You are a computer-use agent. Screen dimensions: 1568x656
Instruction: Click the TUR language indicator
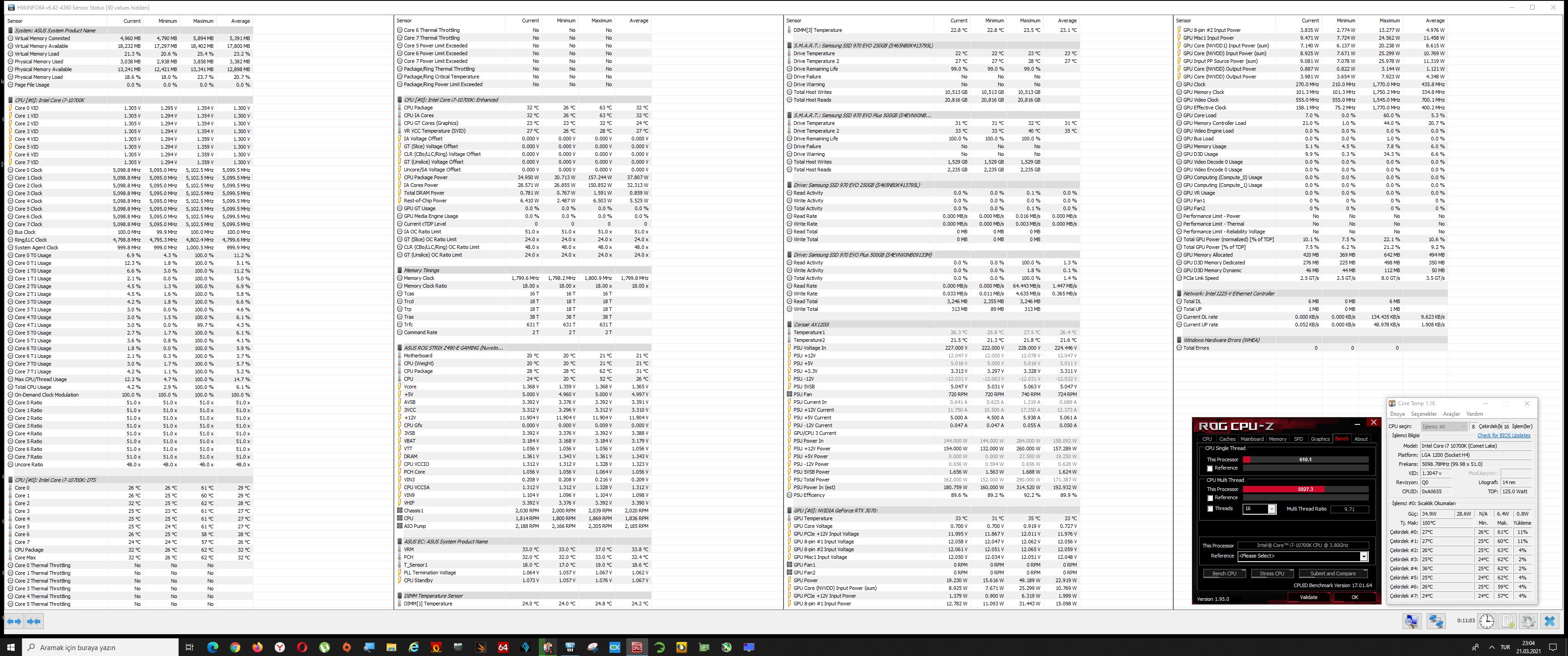coord(1505,647)
